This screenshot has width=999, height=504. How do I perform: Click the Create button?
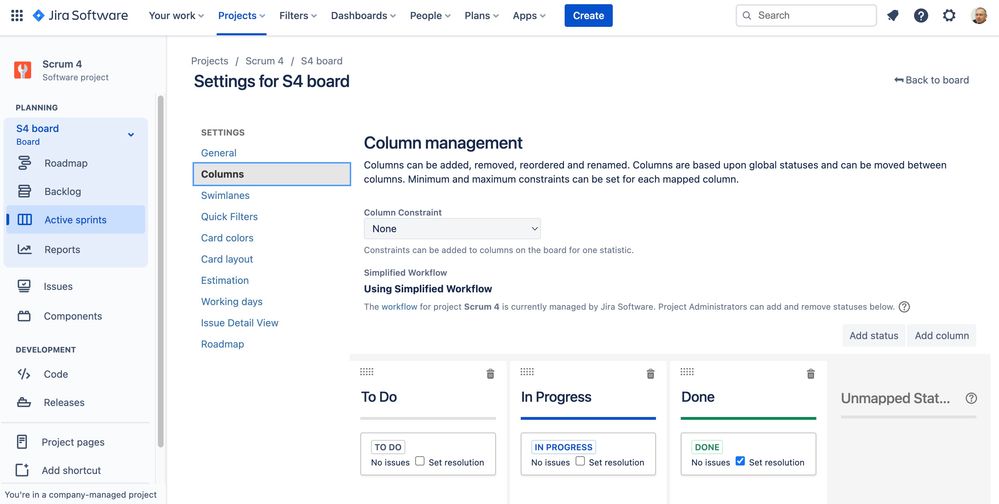pos(588,15)
